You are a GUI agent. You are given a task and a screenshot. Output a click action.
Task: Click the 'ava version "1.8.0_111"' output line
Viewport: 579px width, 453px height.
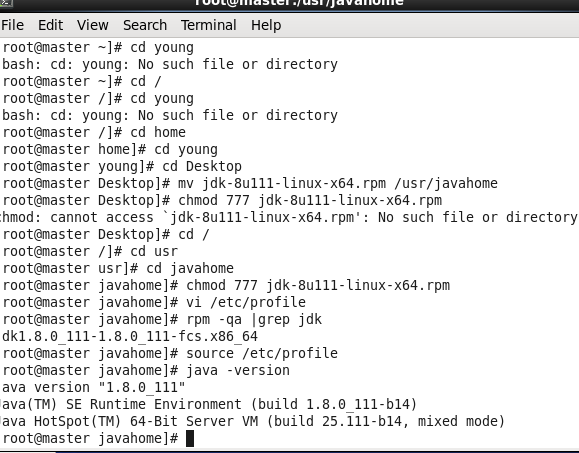pyautogui.click(x=93, y=387)
